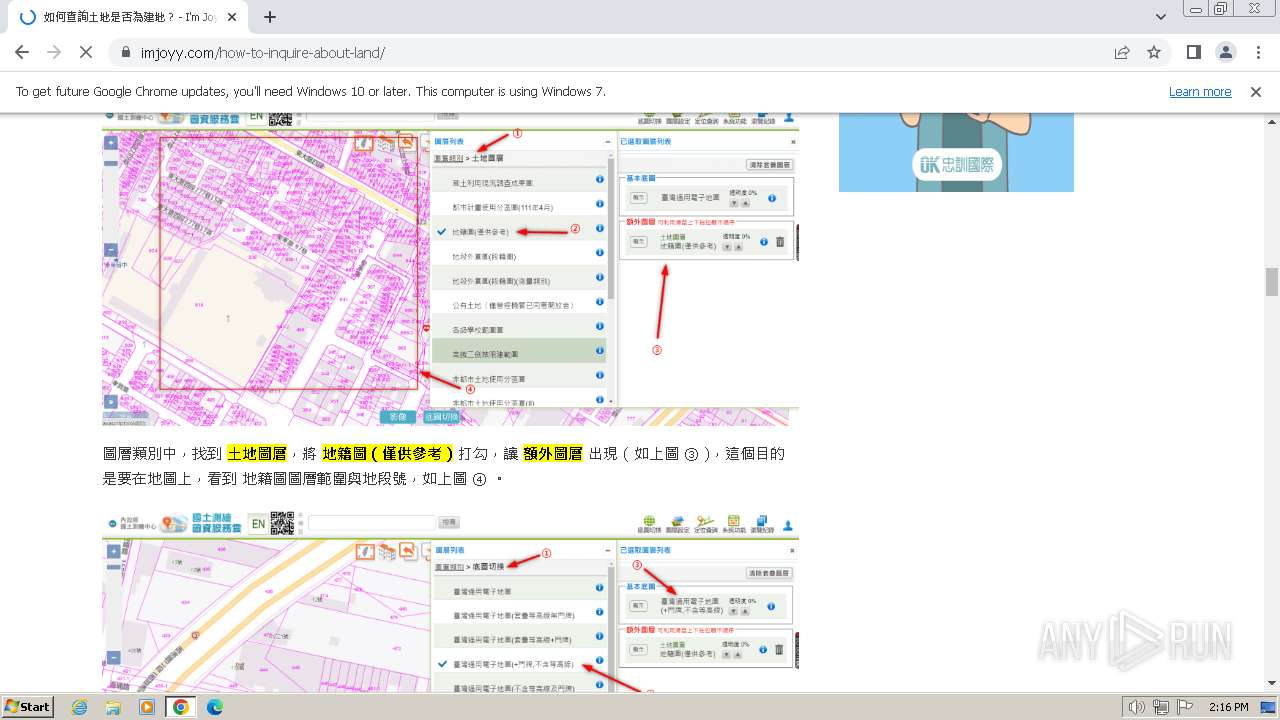Bookmark this tab with the star
Viewport: 1280px width, 720px height.
1154,52
